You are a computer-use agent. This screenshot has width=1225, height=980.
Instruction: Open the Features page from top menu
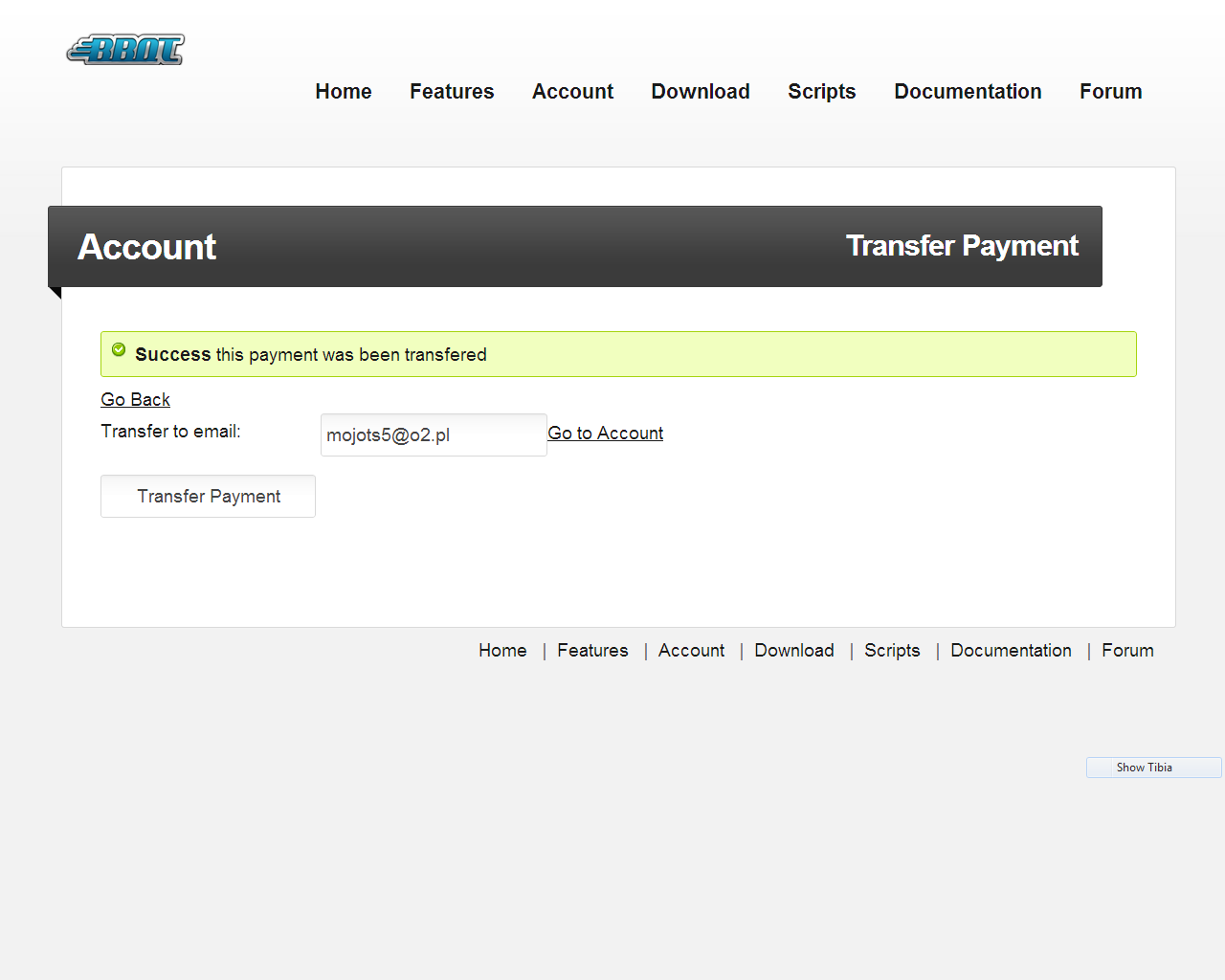pos(452,92)
